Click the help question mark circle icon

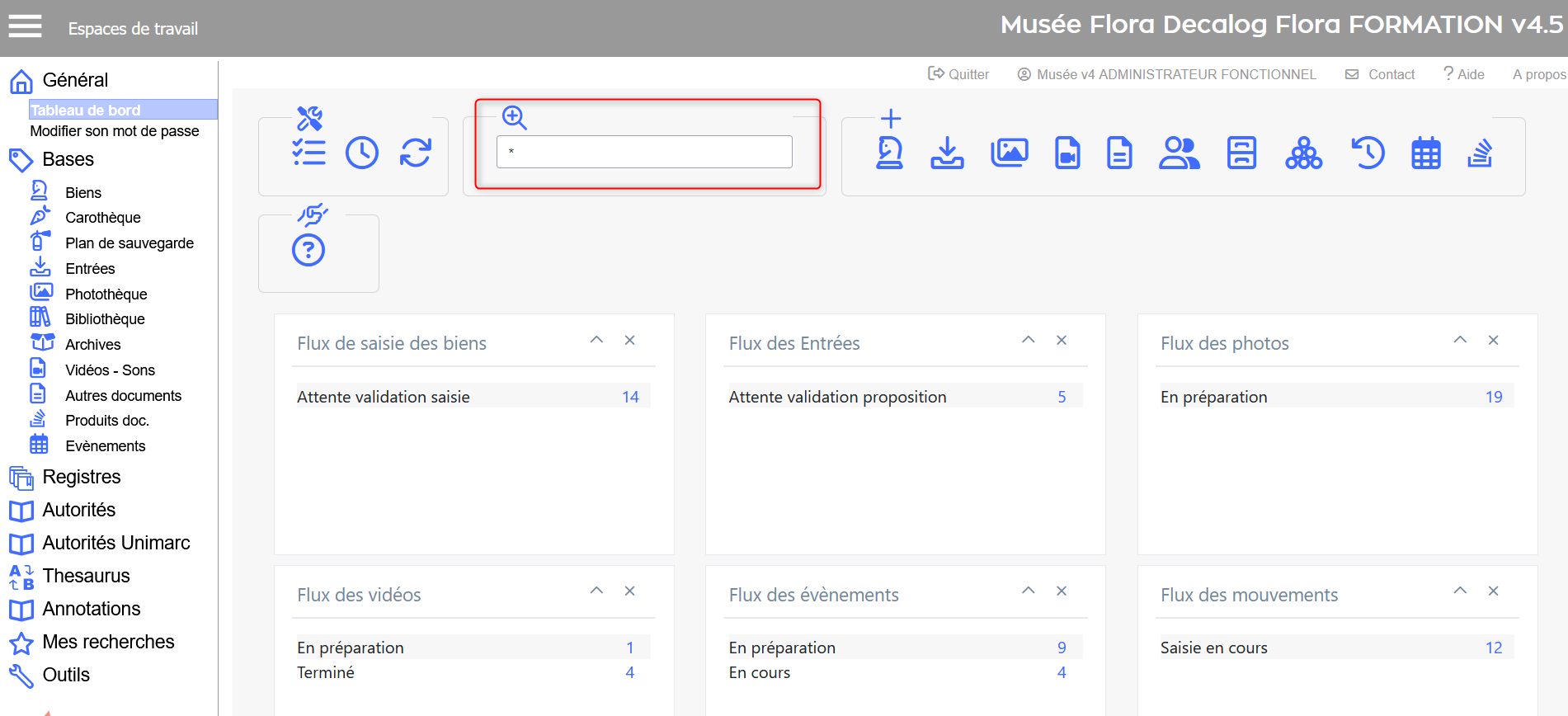coord(308,250)
